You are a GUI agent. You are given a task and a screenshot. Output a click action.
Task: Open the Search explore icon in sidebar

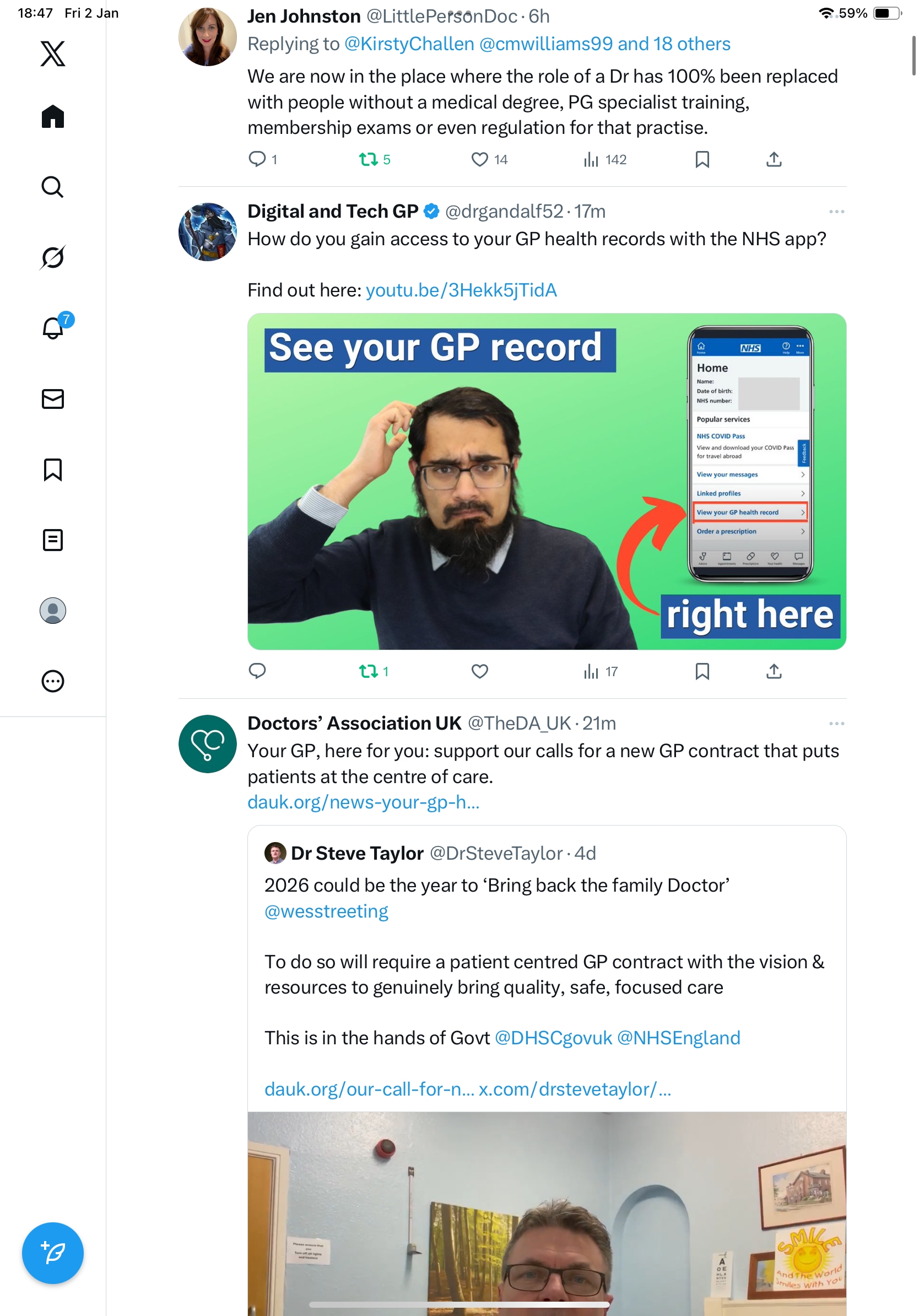click(53, 187)
